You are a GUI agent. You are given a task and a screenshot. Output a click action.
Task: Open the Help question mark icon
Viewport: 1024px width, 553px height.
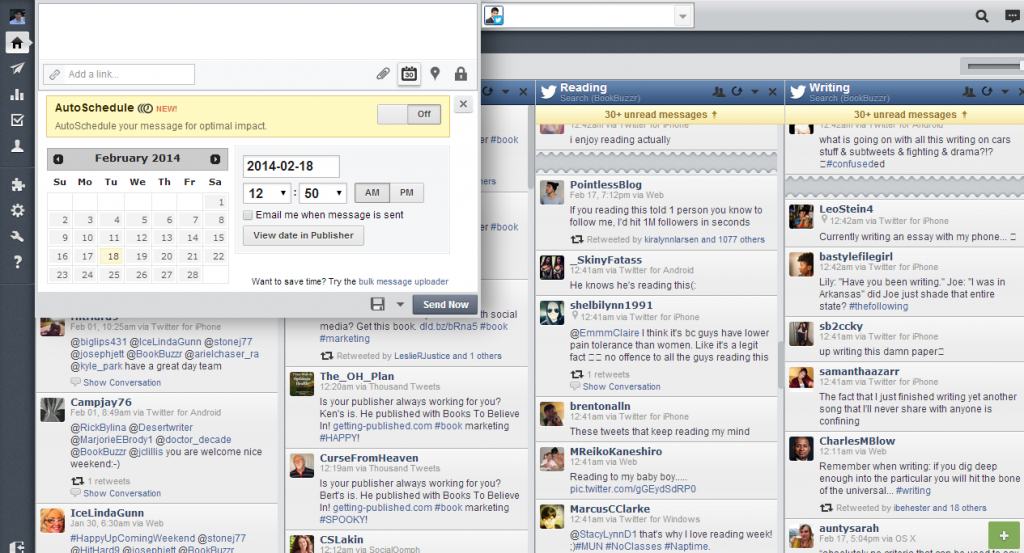(x=17, y=262)
